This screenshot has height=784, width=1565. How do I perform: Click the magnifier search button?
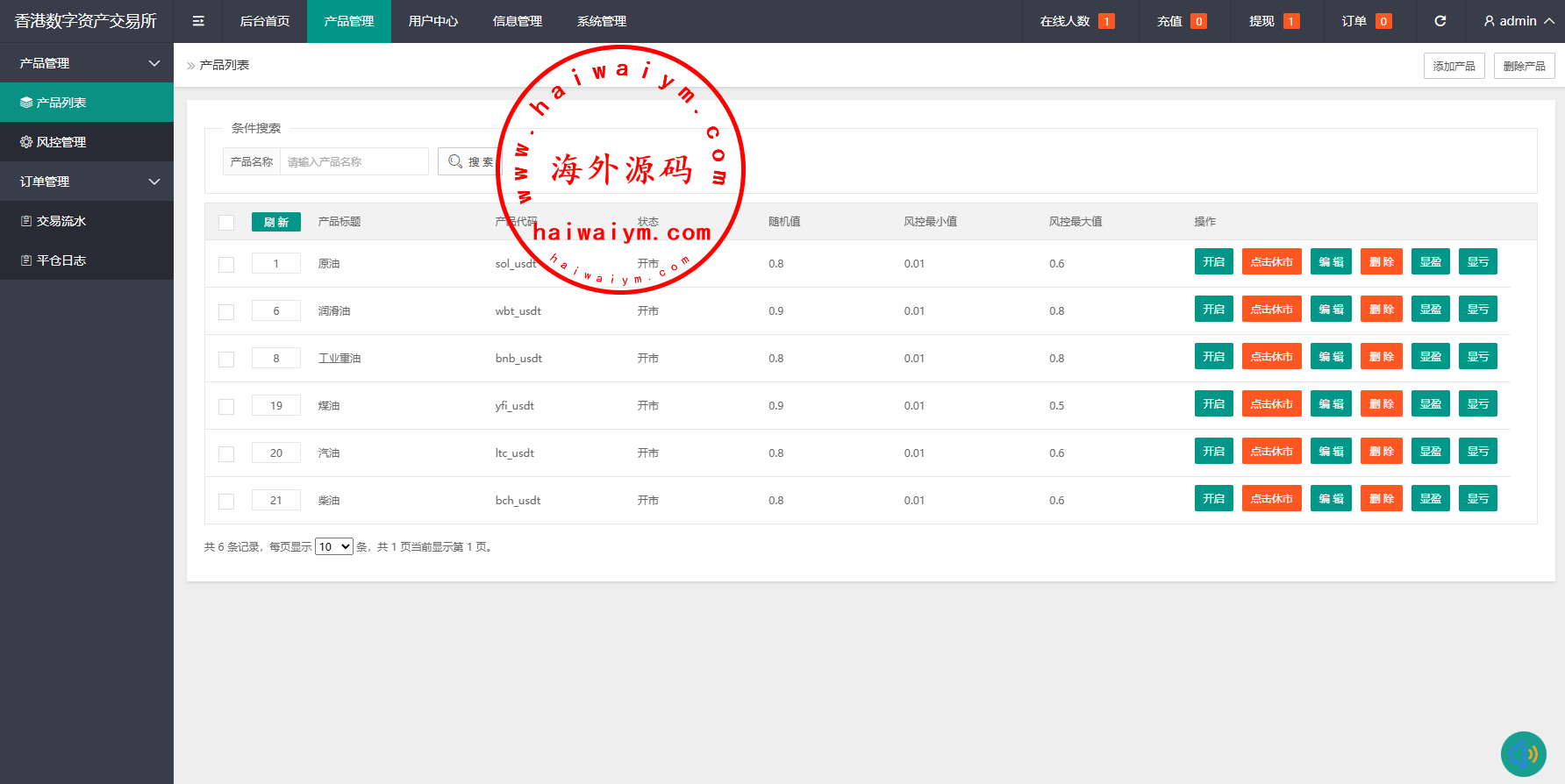[x=468, y=161]
